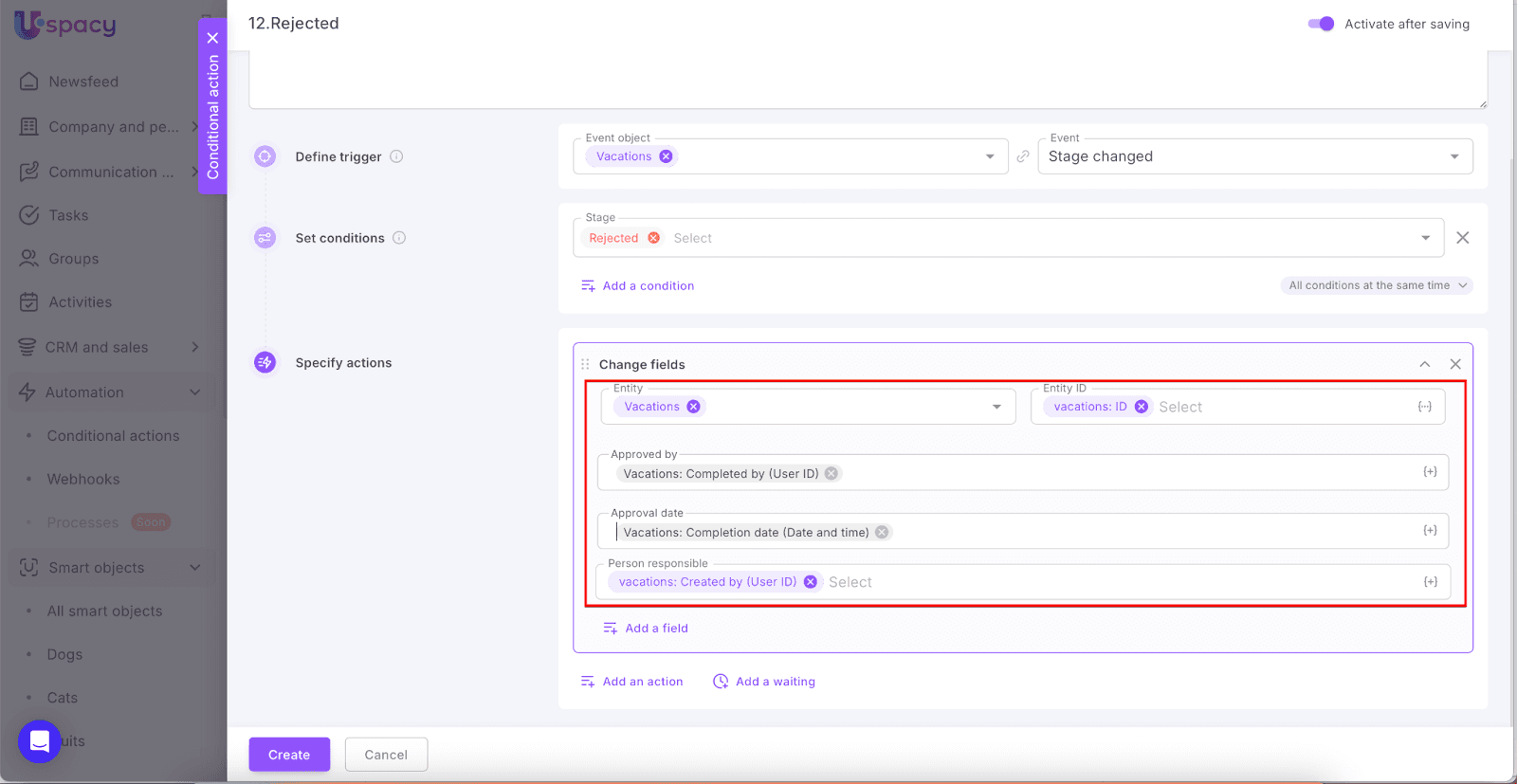This screenshot has height=784, width=1517.
Task: Collapse the Change fields section
Action: click(x=1424, y=364)
